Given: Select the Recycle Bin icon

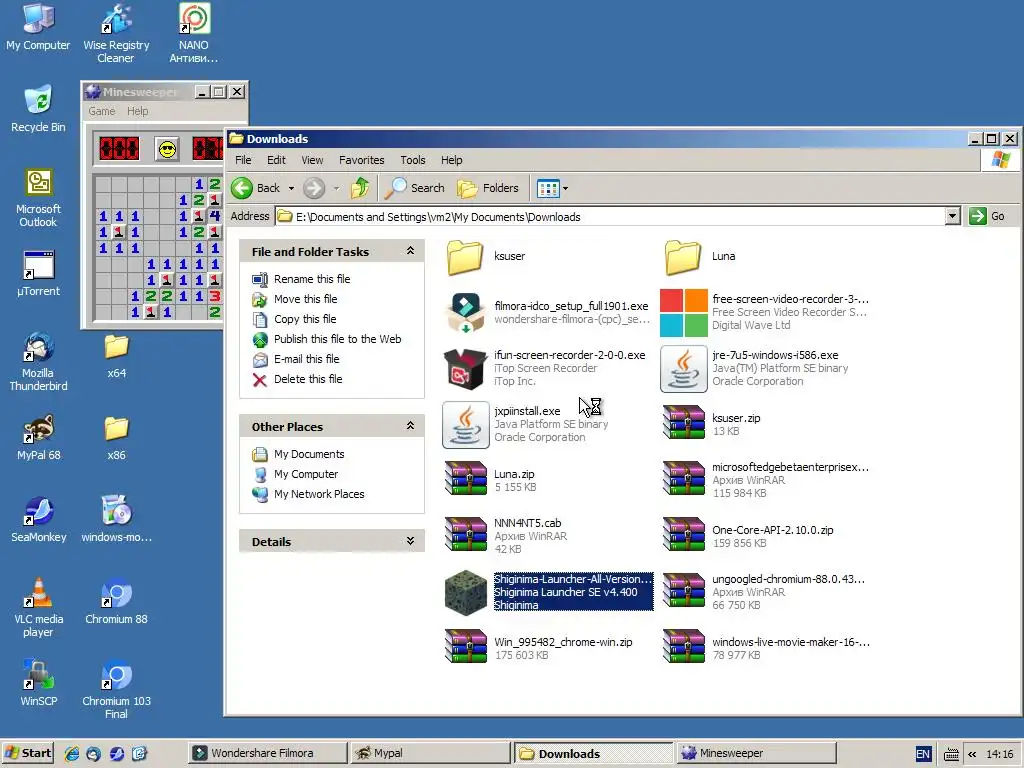Looking at the screenshot, I should 38,108.
